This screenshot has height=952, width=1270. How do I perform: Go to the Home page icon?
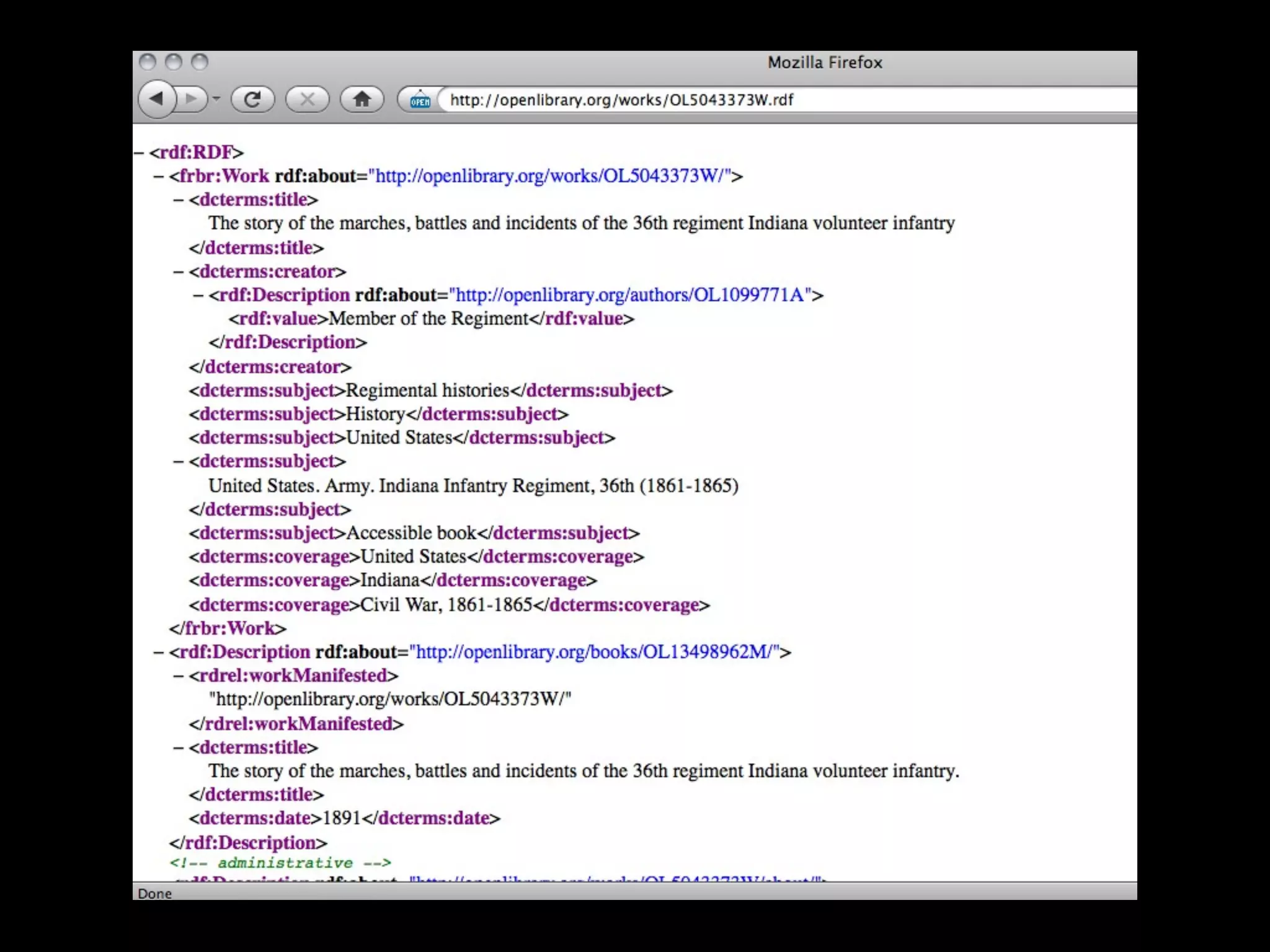[362, 99]
